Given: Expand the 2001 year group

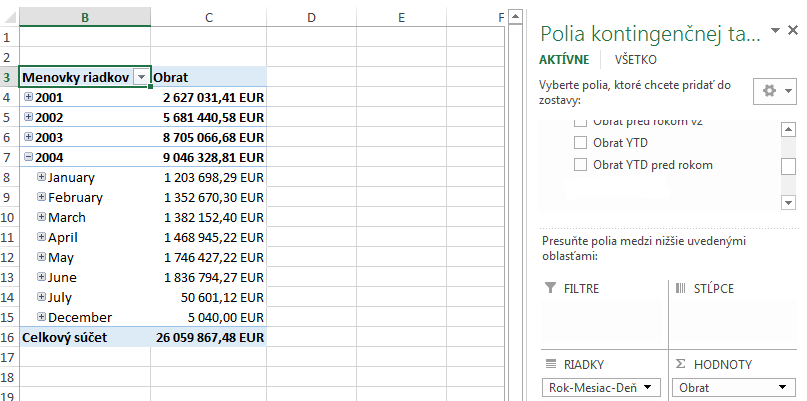Looking at the screenshot, I should click(x=29, y=97).
